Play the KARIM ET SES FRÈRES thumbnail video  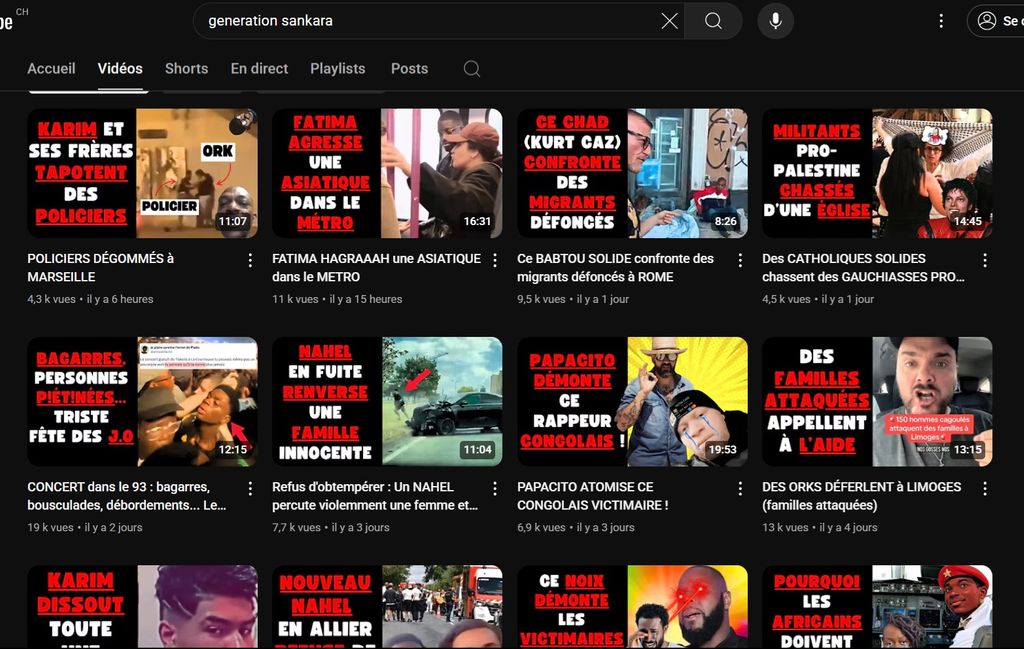pos(142,173)
